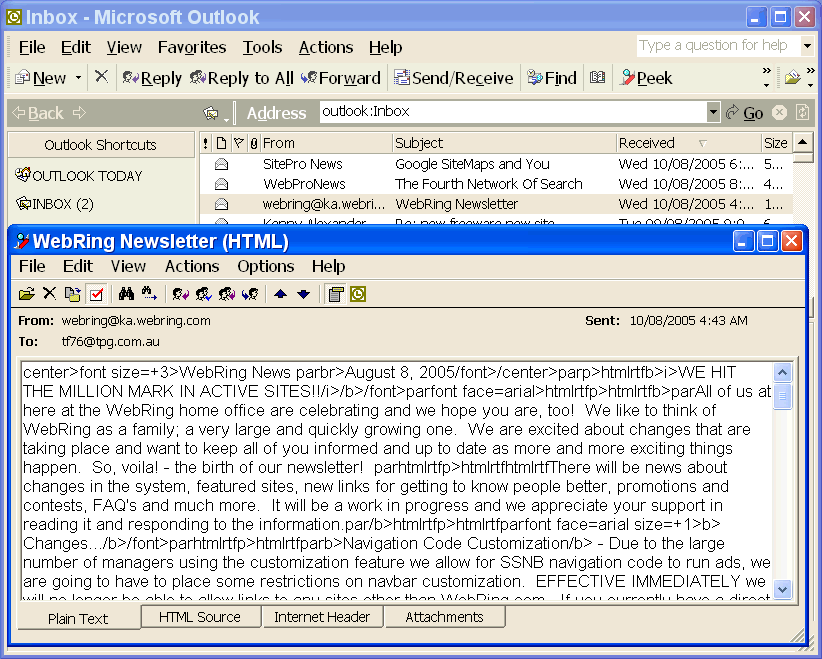Sort by the From column header

[x=326, y=143]
